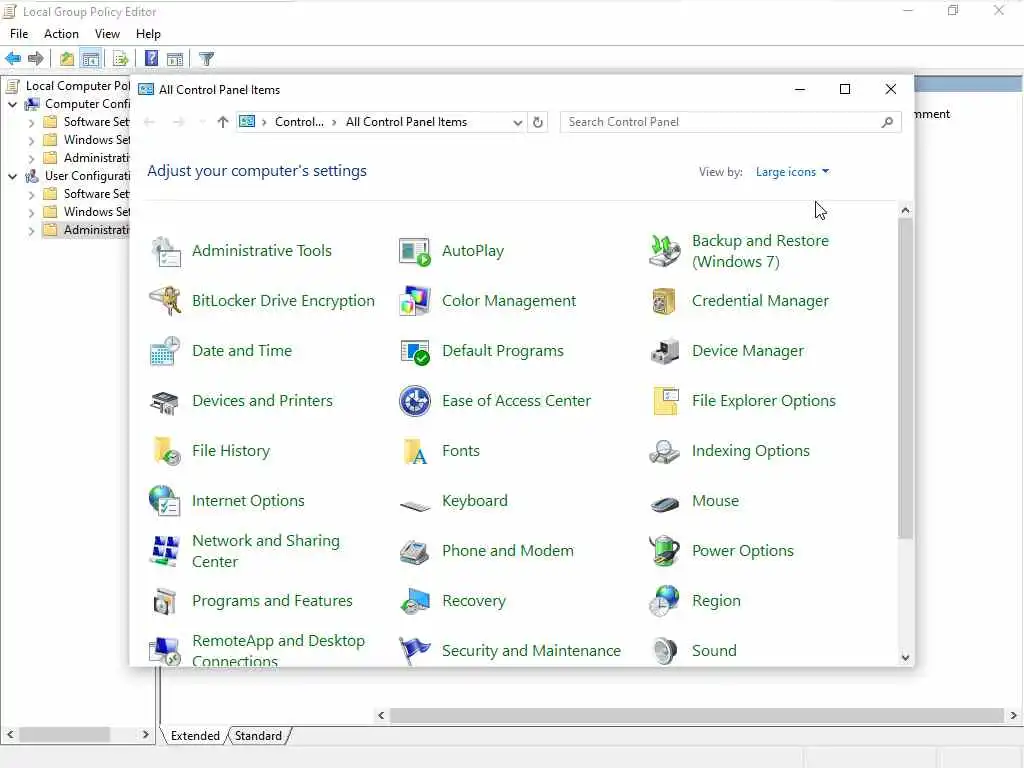
Task: Click the Control Panel scroll down arrow
Action: click(905, 658)
